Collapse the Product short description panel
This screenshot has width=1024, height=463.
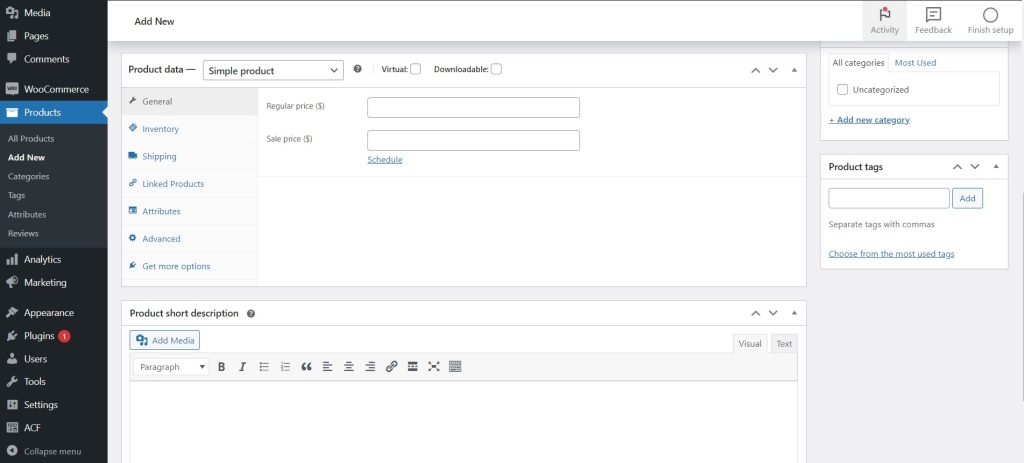794,313
